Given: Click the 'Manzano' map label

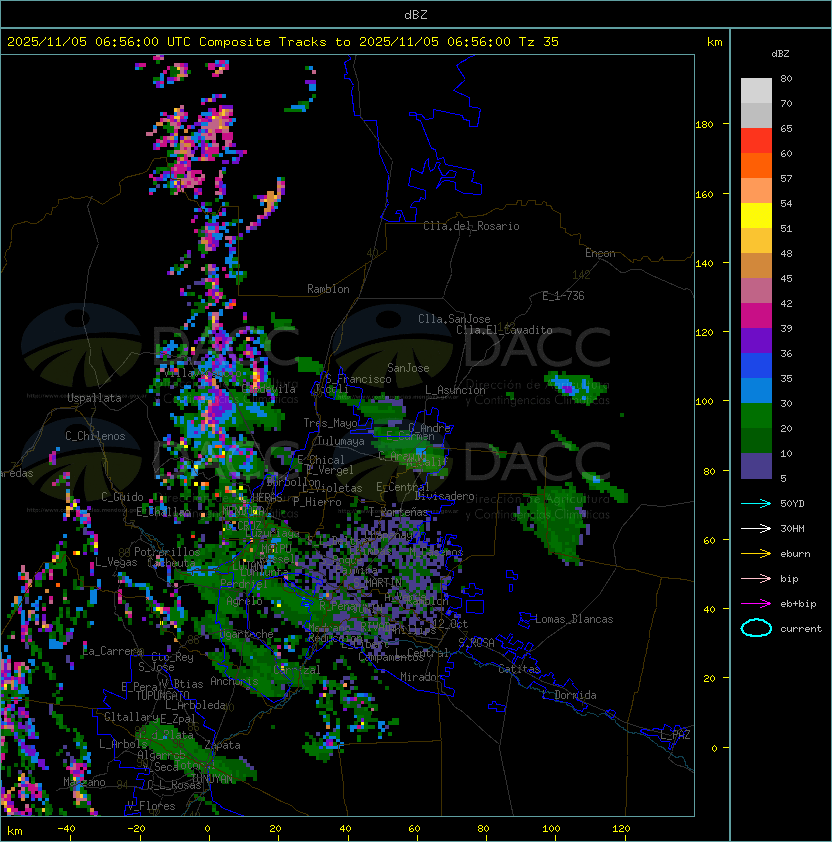Looking at the screenshot, I should point(84,782).
